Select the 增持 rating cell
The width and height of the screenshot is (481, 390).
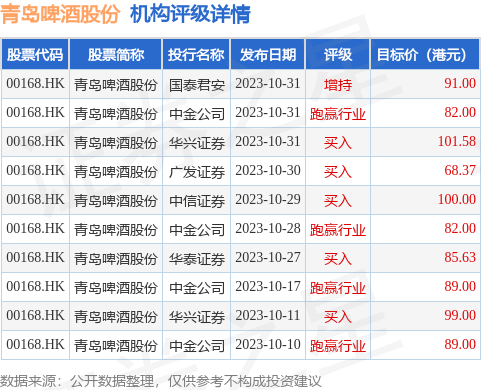pos(338,85)
